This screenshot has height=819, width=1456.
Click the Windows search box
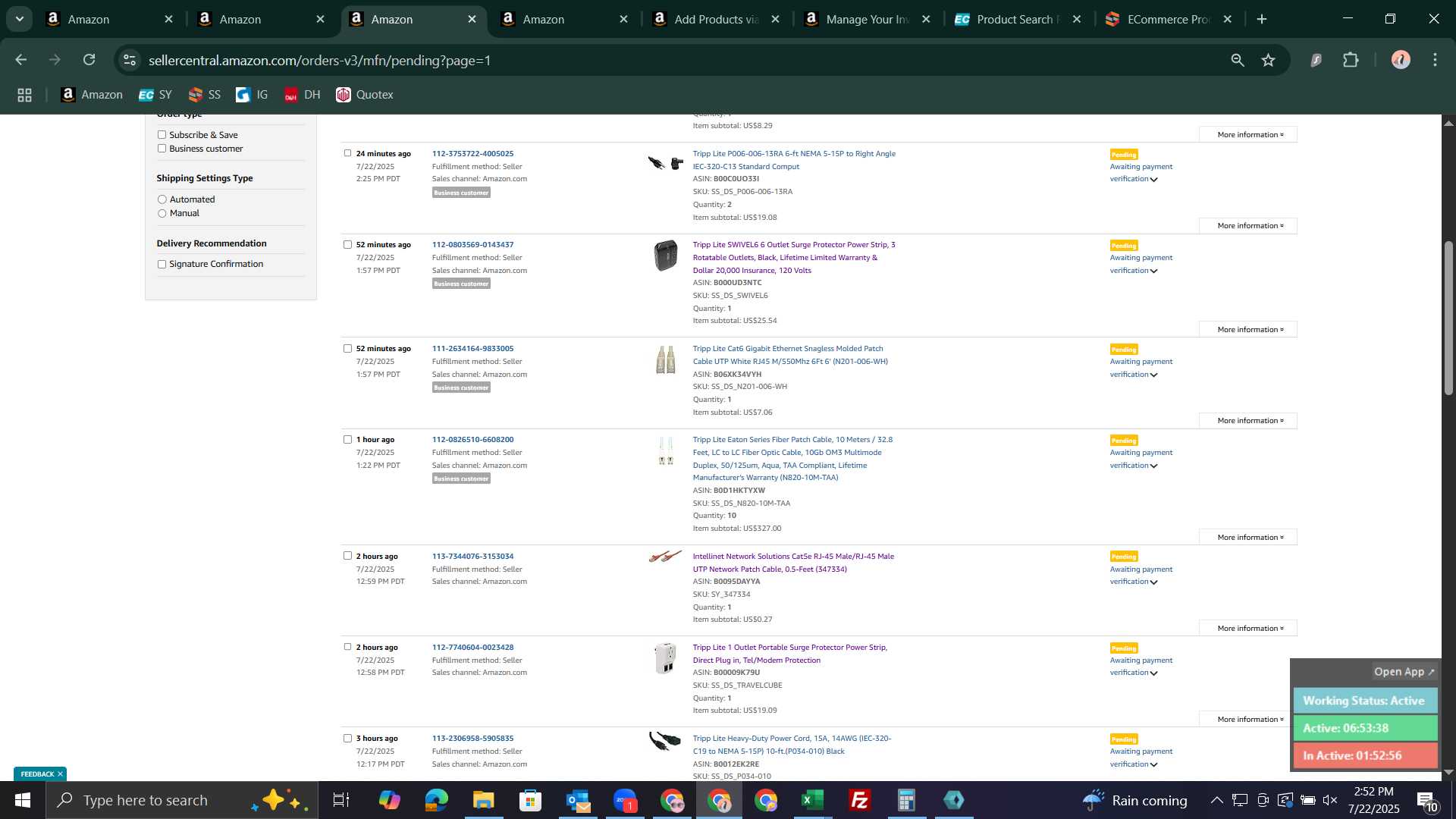182,800
